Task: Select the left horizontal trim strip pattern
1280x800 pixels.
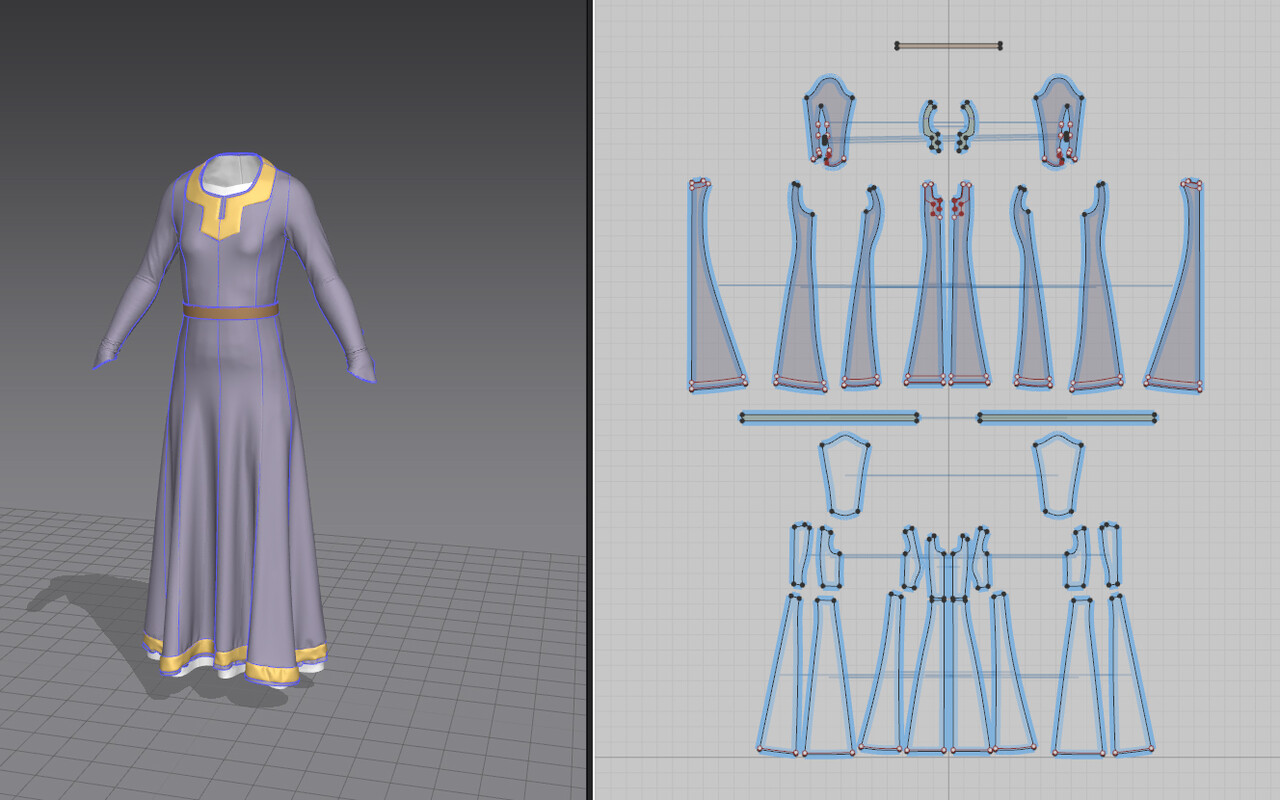Action: 829,418
